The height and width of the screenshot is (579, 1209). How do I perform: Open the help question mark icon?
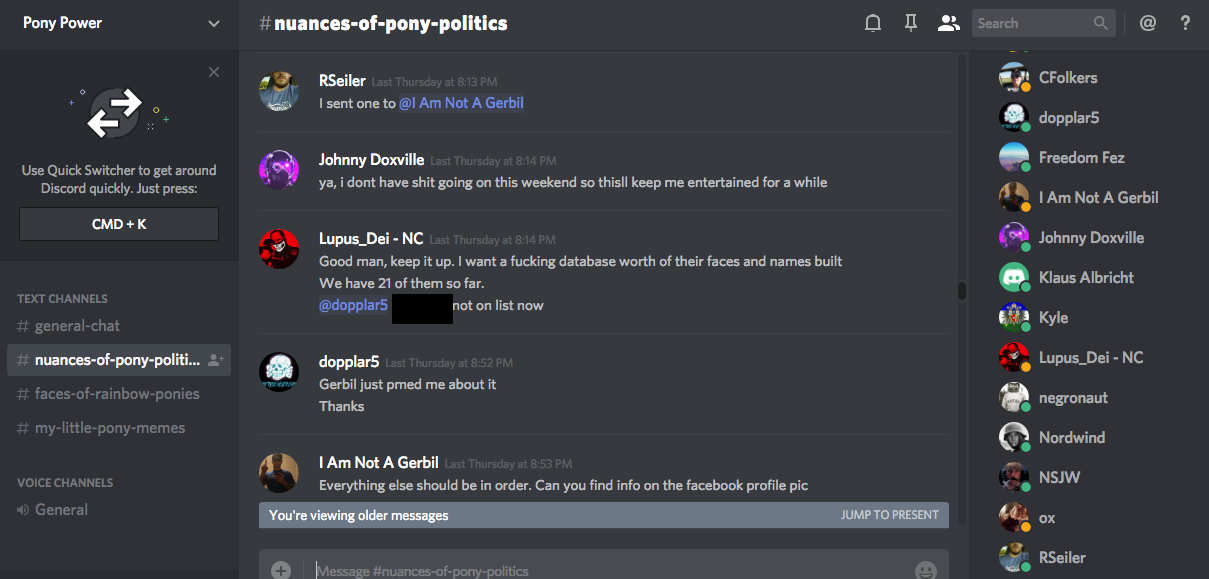tap(1185, 23)
